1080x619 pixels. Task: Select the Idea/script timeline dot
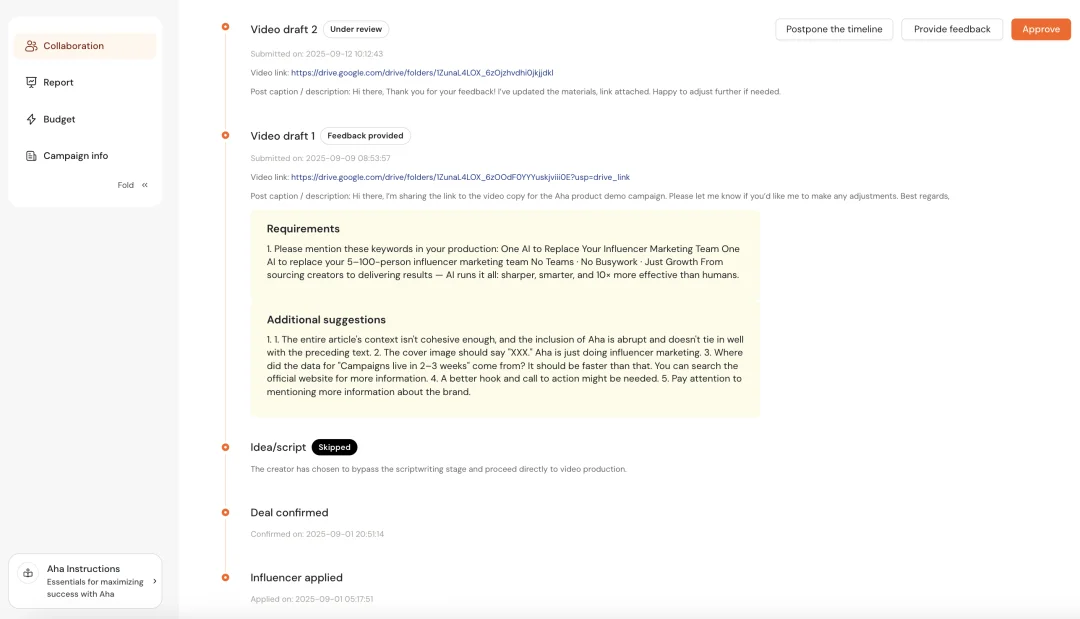226,447
